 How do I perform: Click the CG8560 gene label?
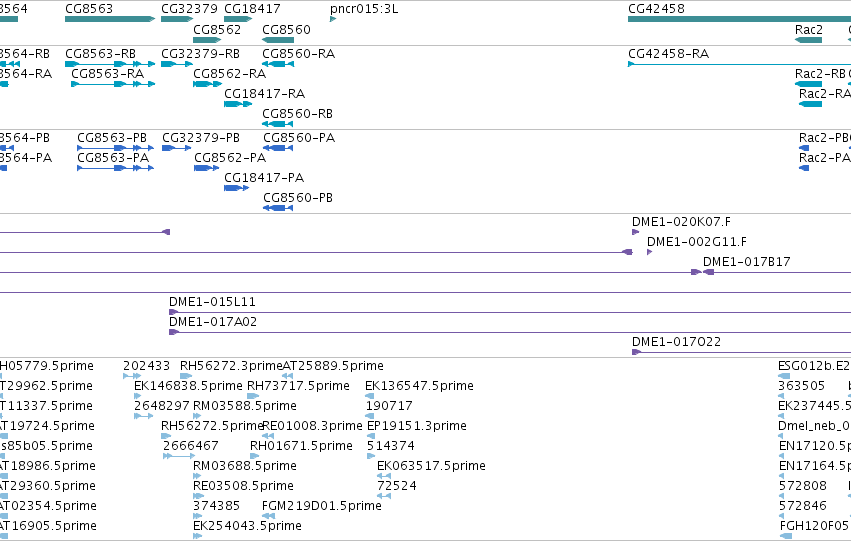pyautogui.click(x=287, y=29)
